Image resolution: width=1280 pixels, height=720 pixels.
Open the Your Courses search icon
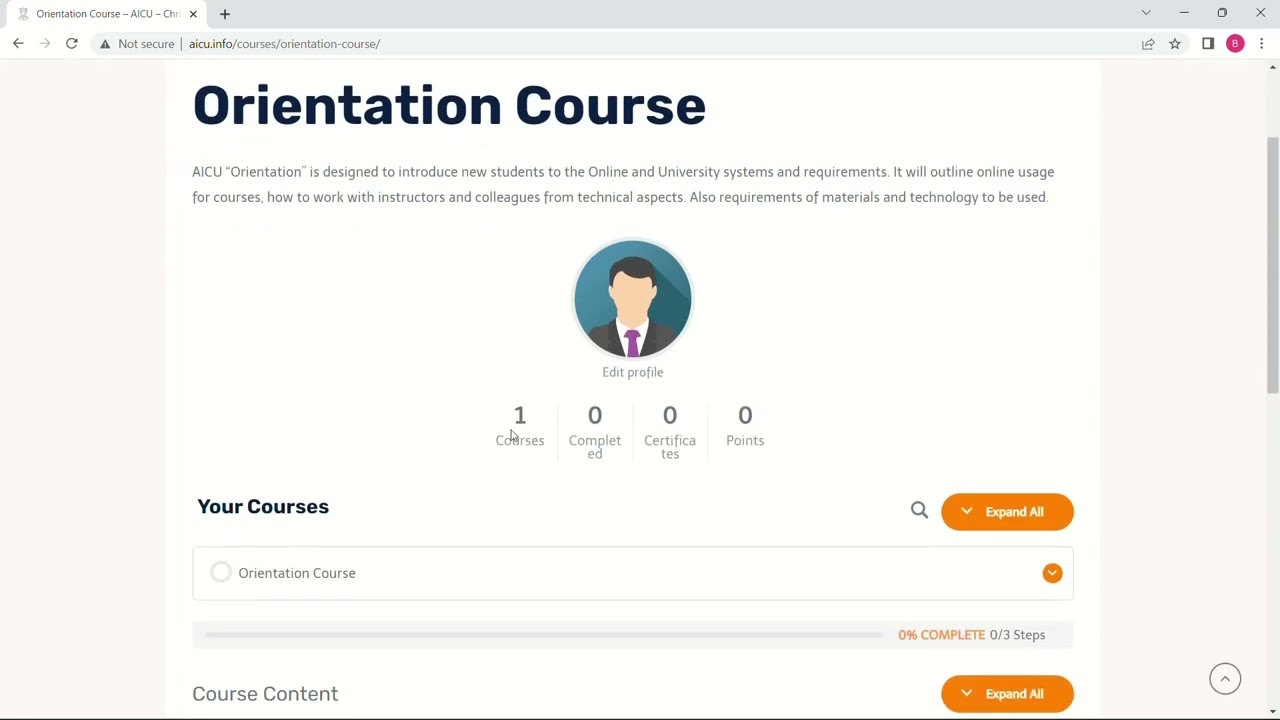pyautogui.click(x=919, y=511)
